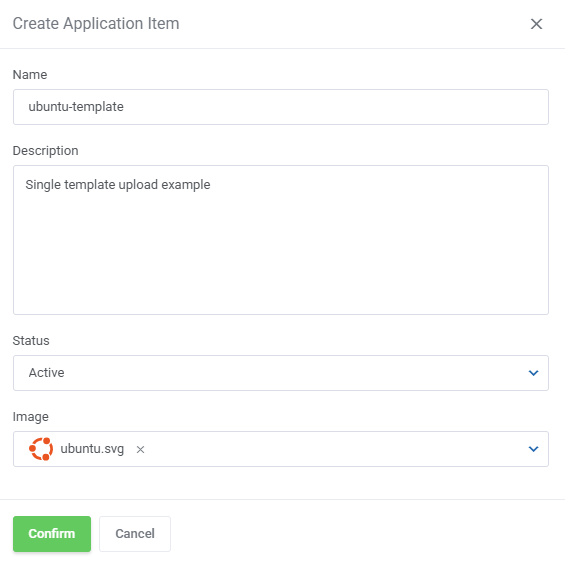
Task: Click the Image label
Action: [31, 417]
